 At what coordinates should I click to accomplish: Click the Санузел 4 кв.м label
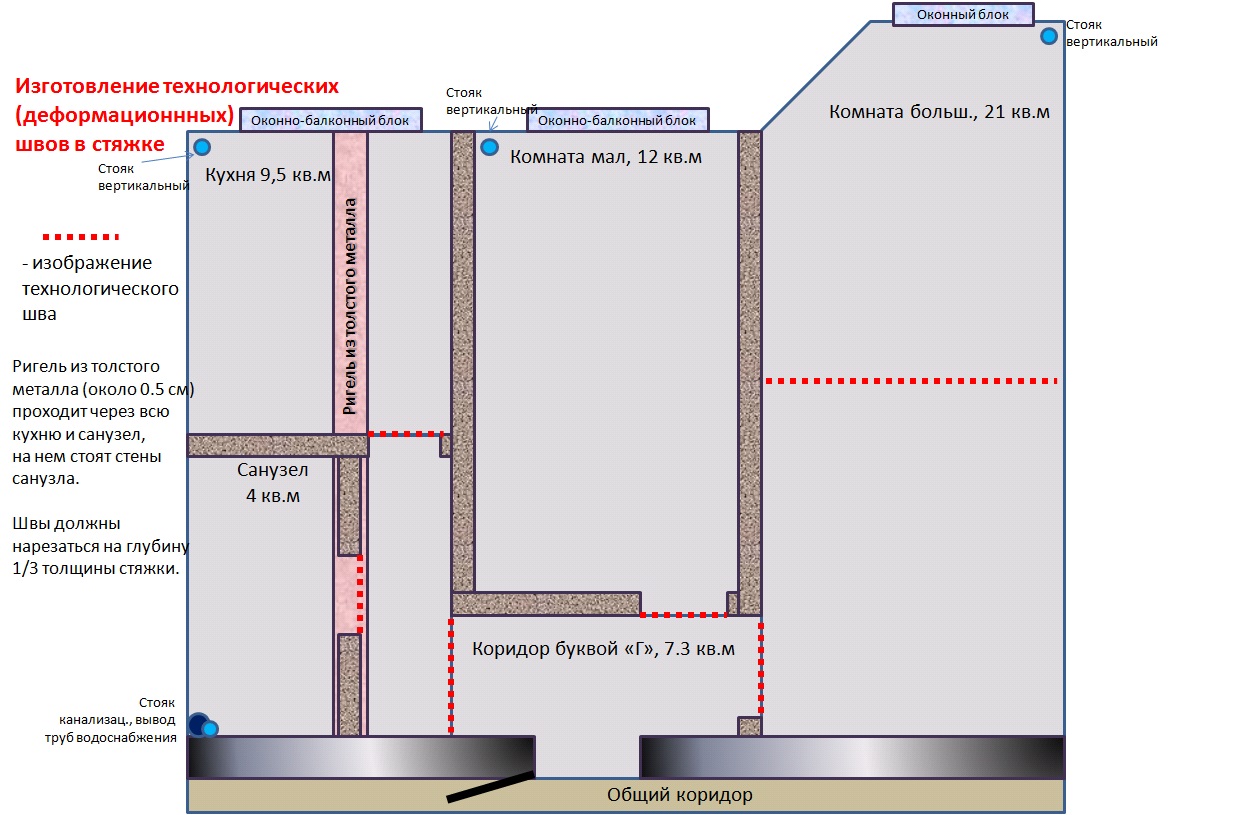coord(272,482)
